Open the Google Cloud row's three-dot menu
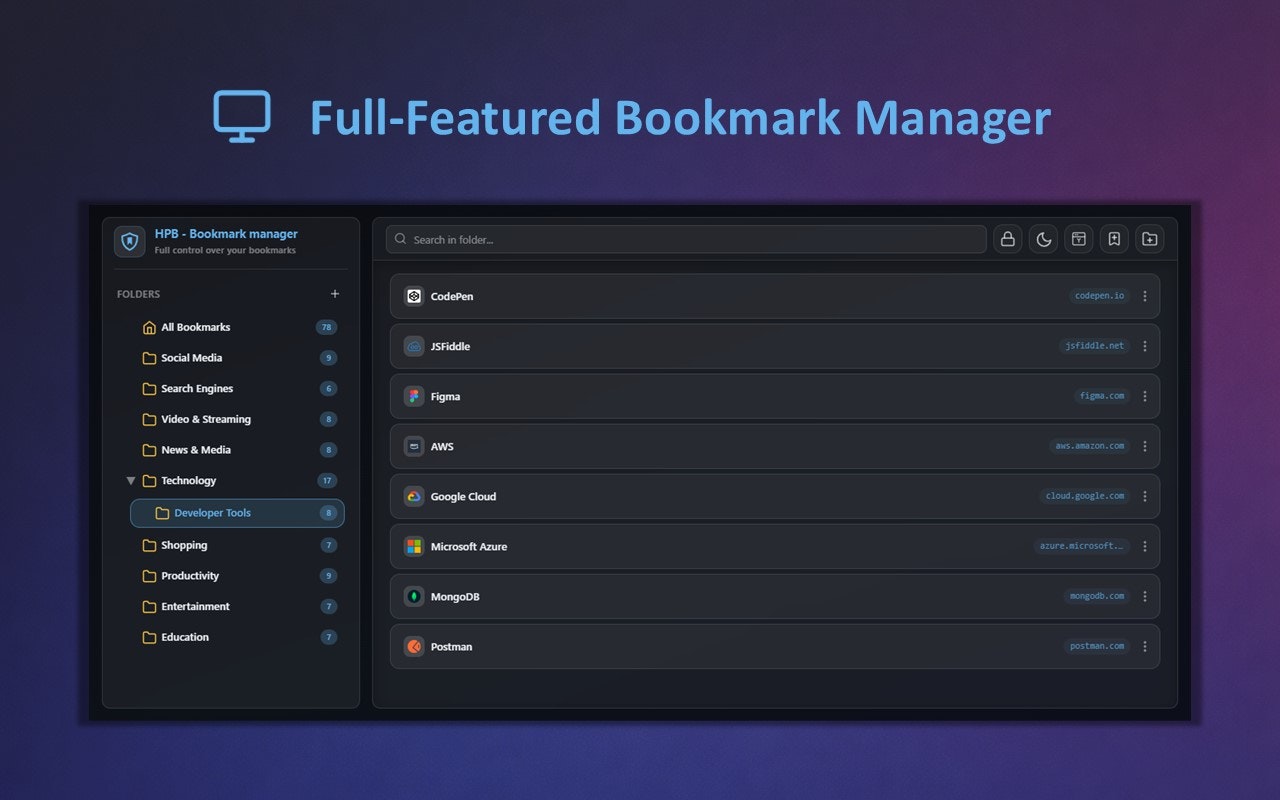Screen dimensions: 1280x800 click(1145, 496)
